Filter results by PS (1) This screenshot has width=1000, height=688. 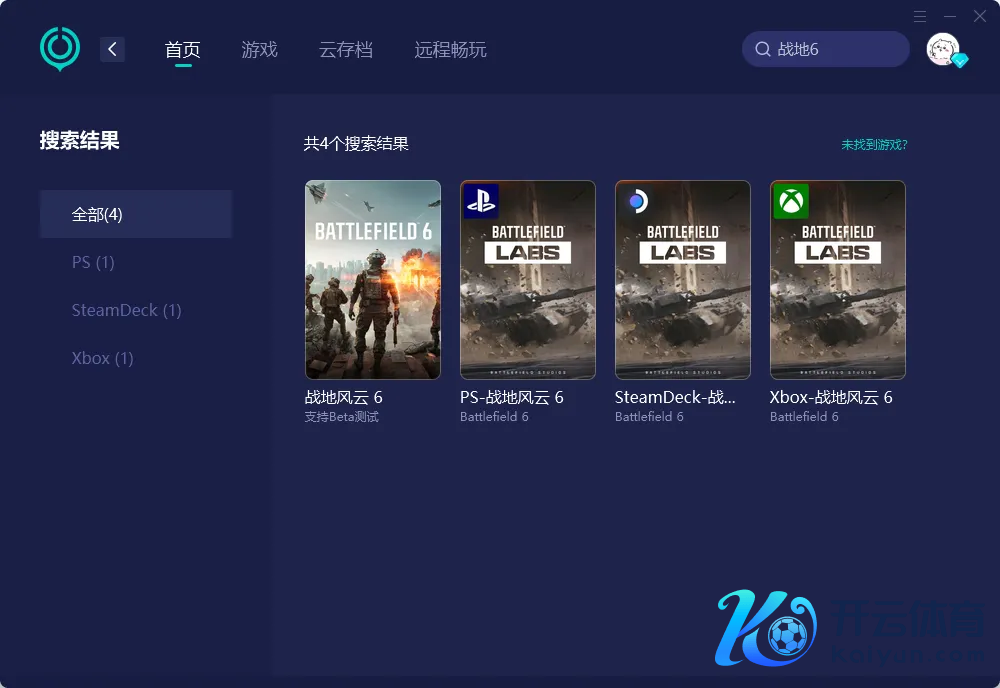tap(93, 262)
